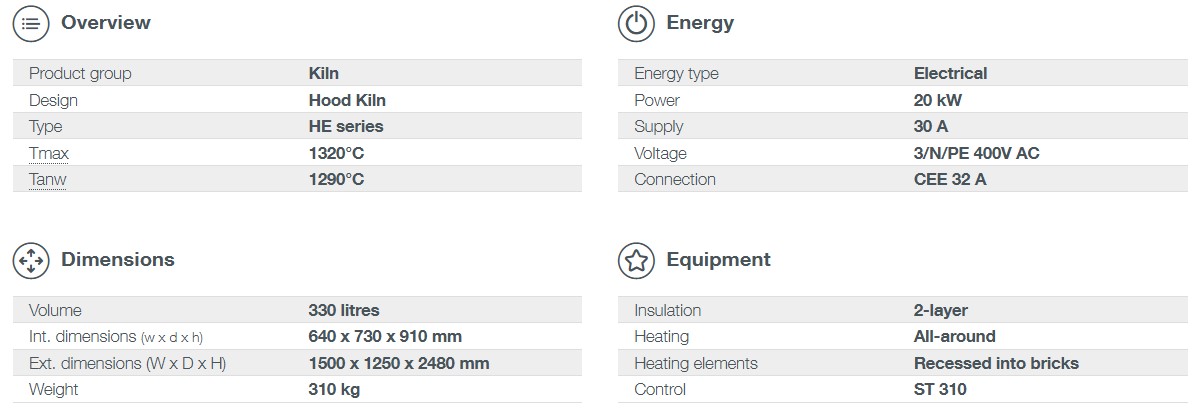Screen dimensions: 1196x415
Task: Select the Dimensions section heading
Action: coord(117,259)
